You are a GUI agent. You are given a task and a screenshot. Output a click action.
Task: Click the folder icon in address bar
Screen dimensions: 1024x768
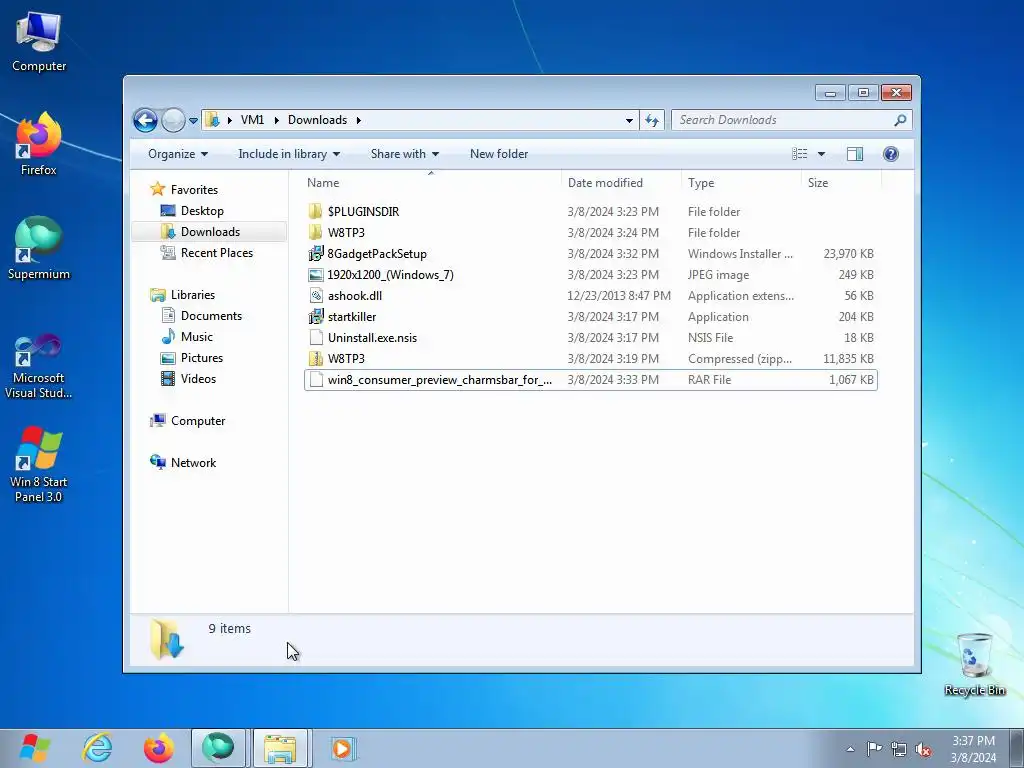212,120
